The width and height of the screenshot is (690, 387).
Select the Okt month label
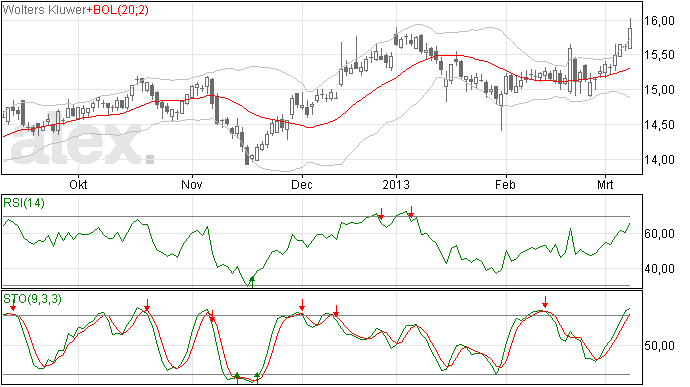[78, 184]
